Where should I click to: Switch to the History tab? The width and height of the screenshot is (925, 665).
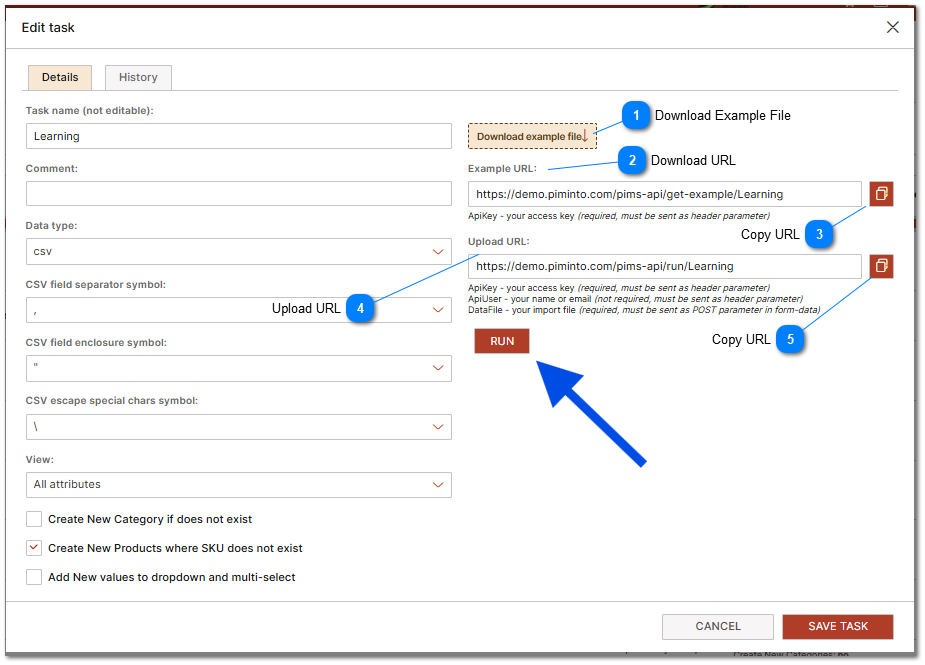tap(137, 77)
